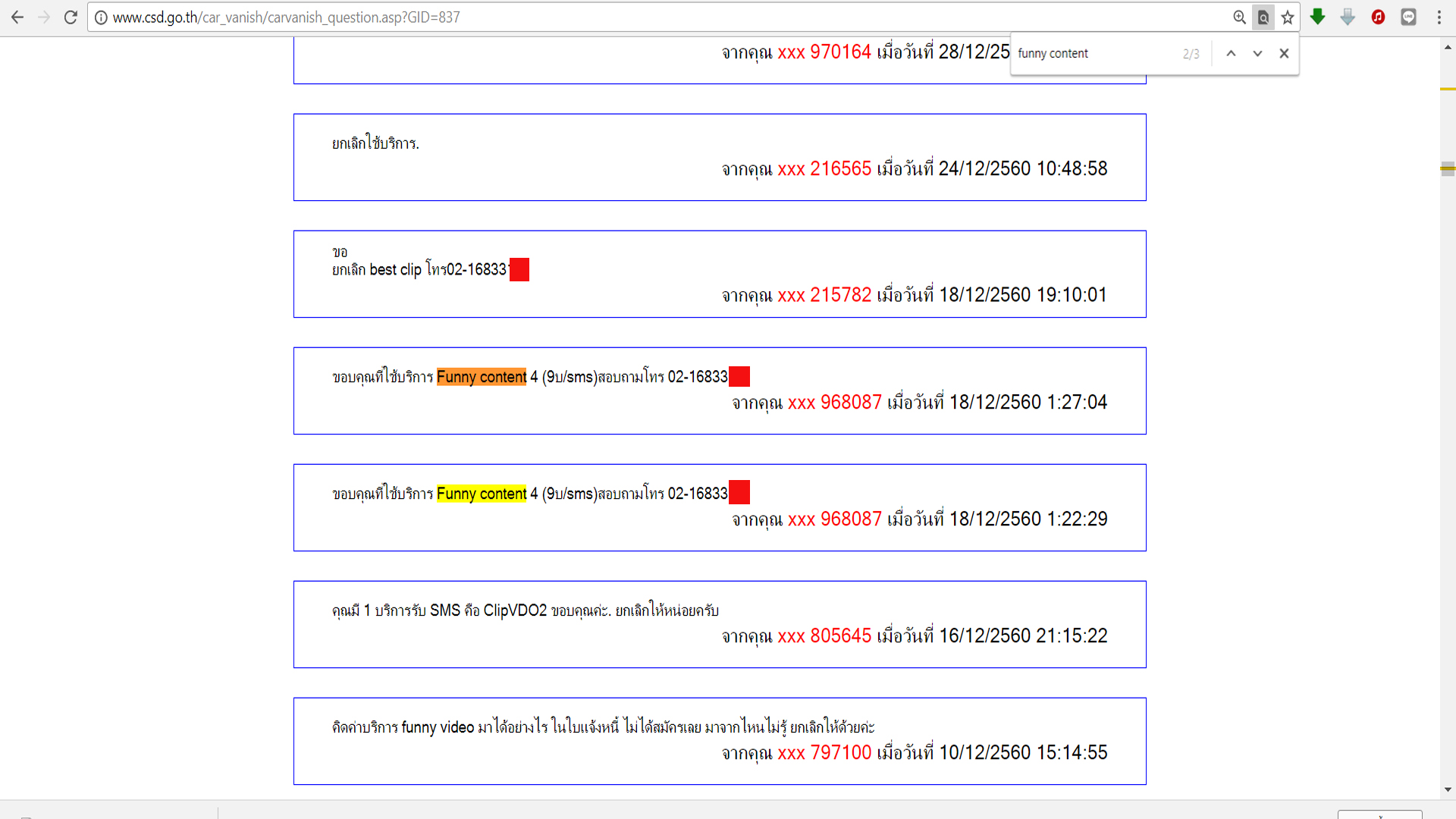Open the LINE extension icon
The image size is (1456, 819).
point(1408,17)
